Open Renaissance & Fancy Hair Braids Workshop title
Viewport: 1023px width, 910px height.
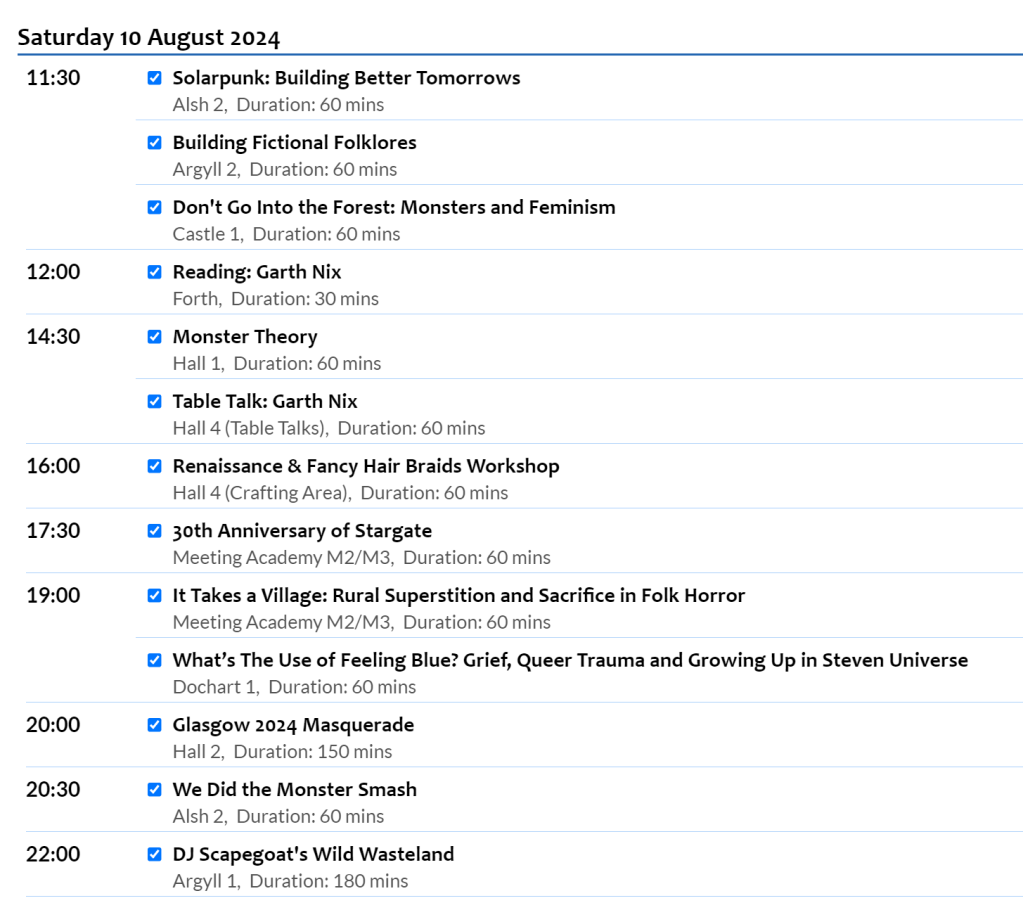(365, 466)
